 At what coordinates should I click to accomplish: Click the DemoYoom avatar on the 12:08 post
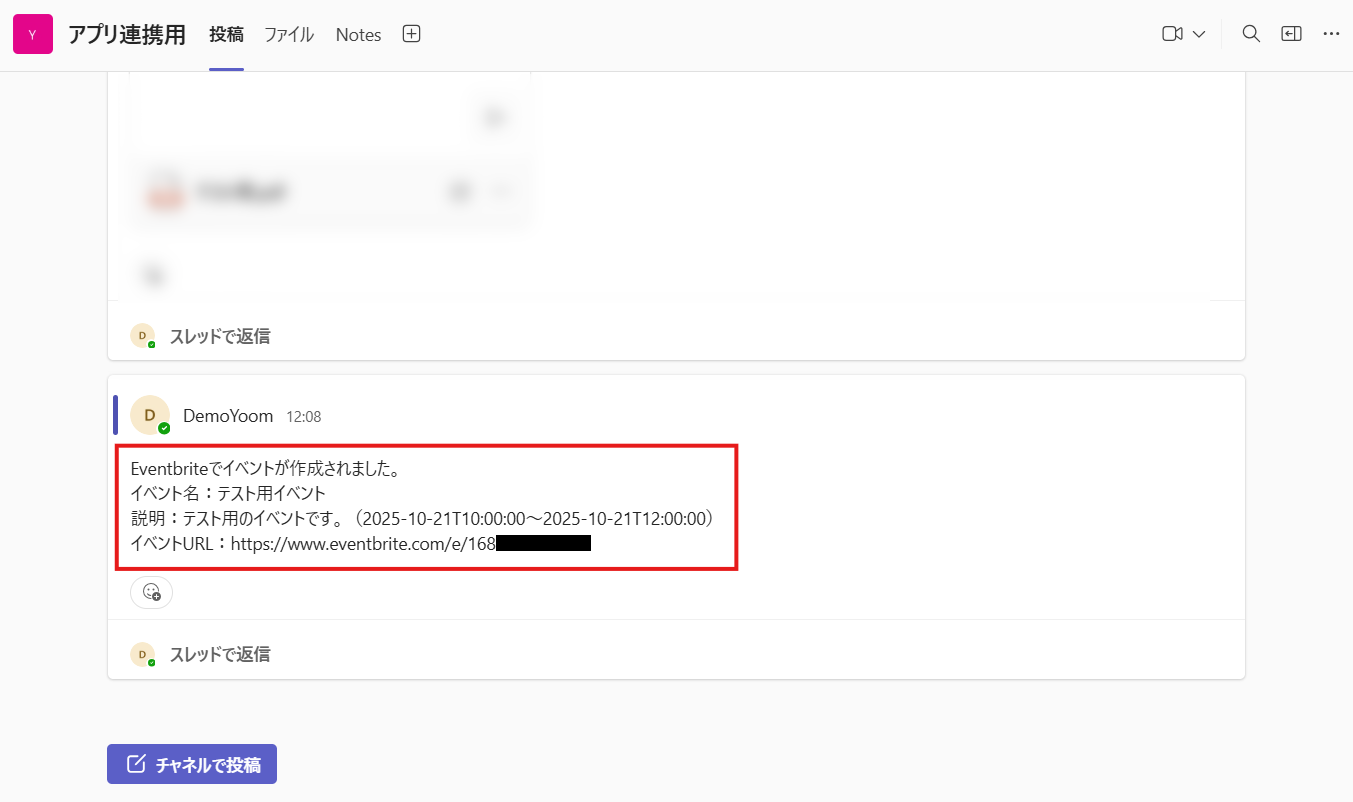[x=150, y=415]
